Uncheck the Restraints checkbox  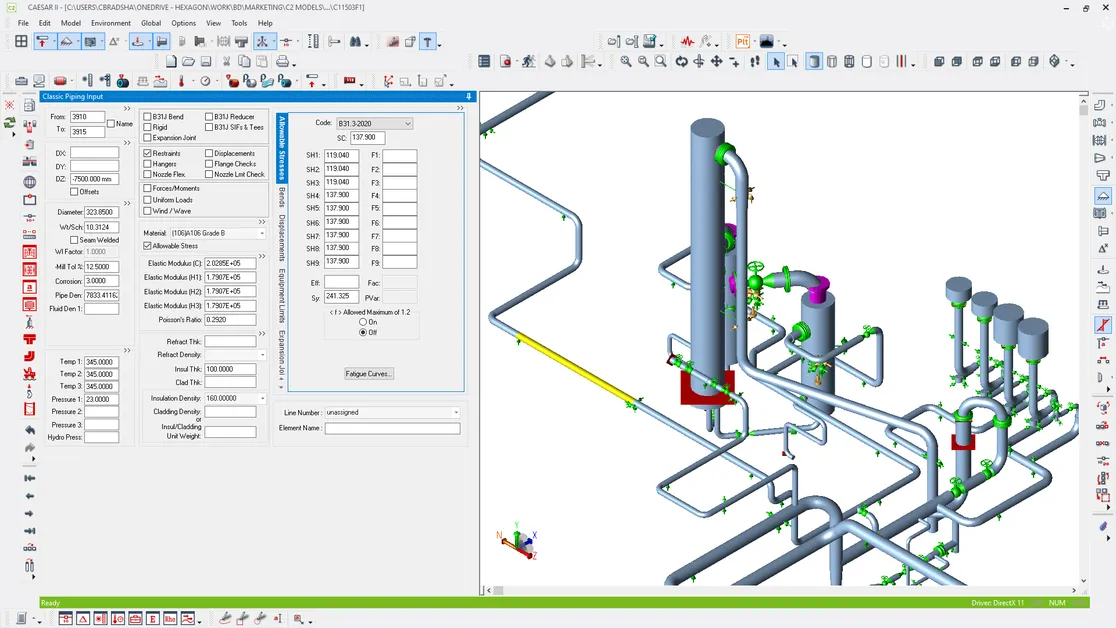pyautogui.click(x=148, y=153)
